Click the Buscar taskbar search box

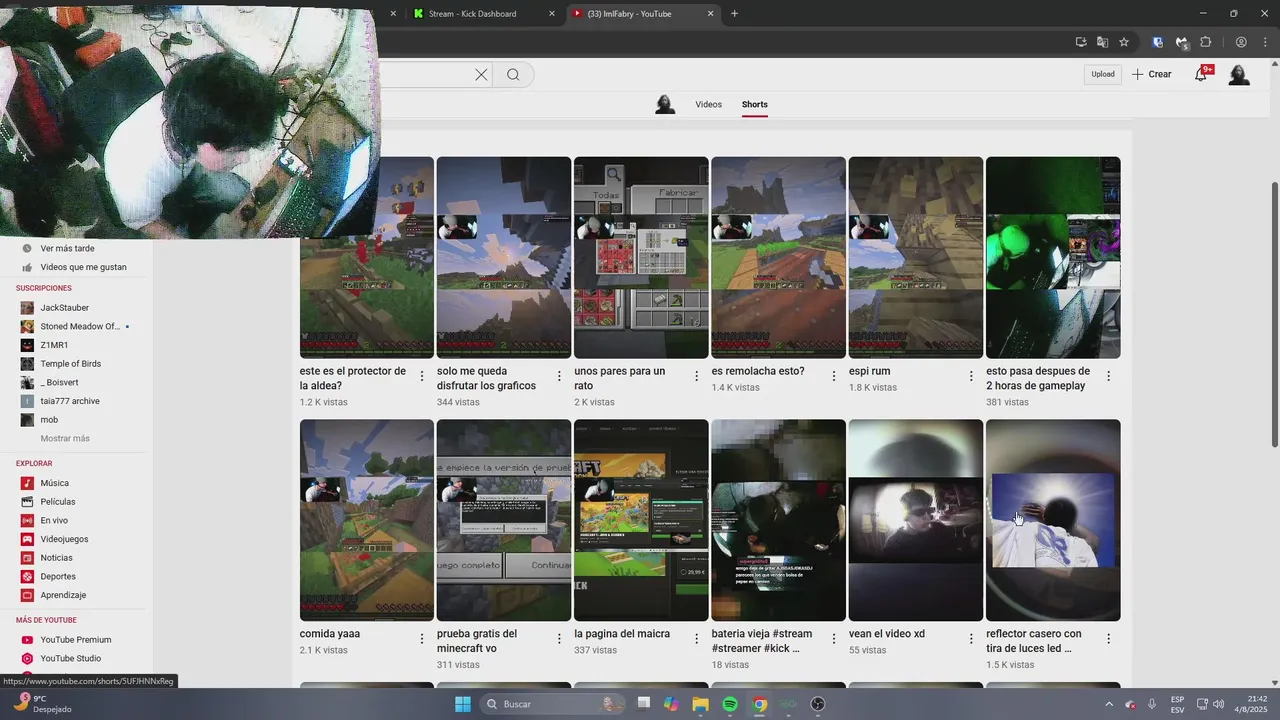pyautogui.click(x=553, y=704)
